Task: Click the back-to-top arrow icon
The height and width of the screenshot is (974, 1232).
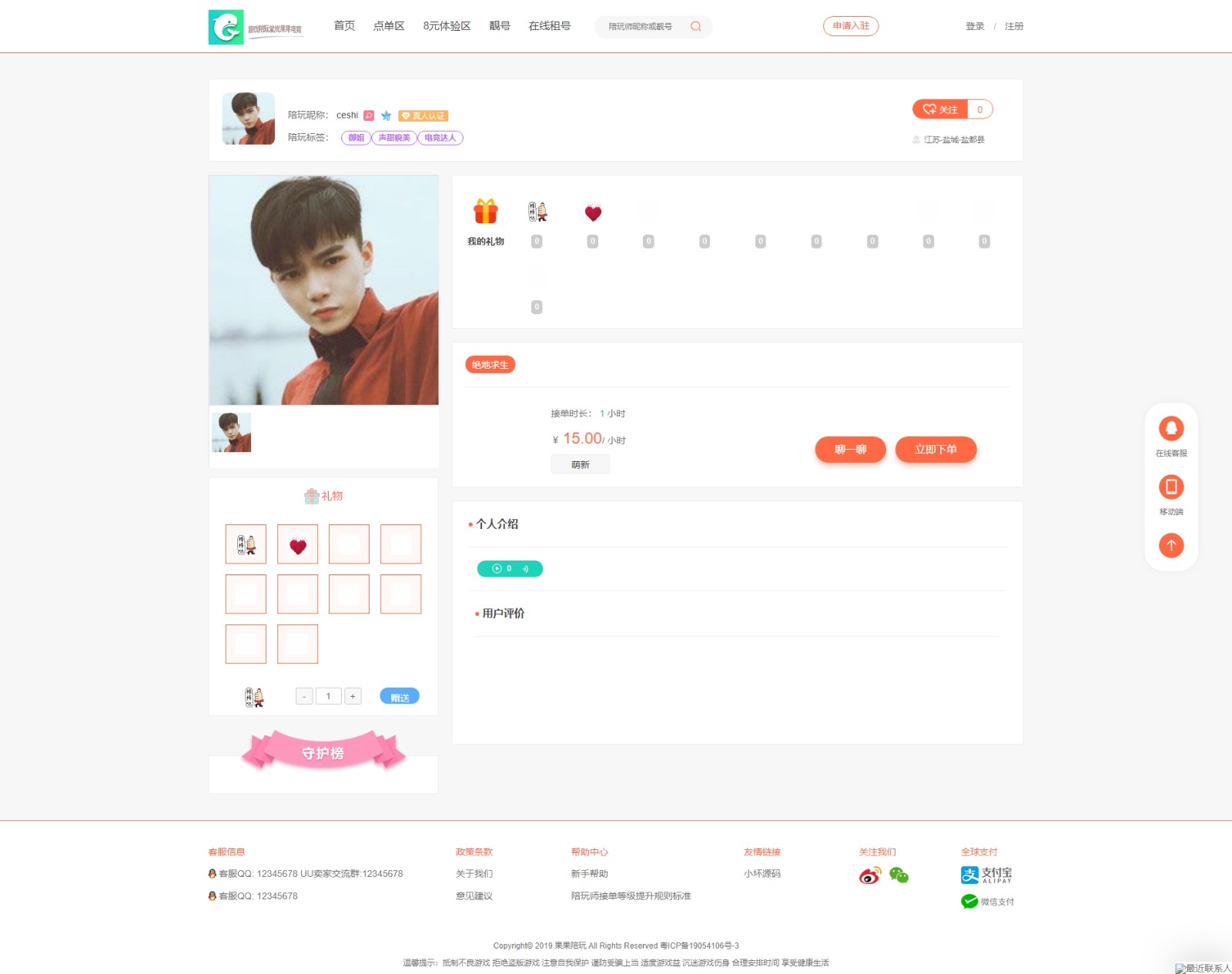Action: [x=1171, y=545]
